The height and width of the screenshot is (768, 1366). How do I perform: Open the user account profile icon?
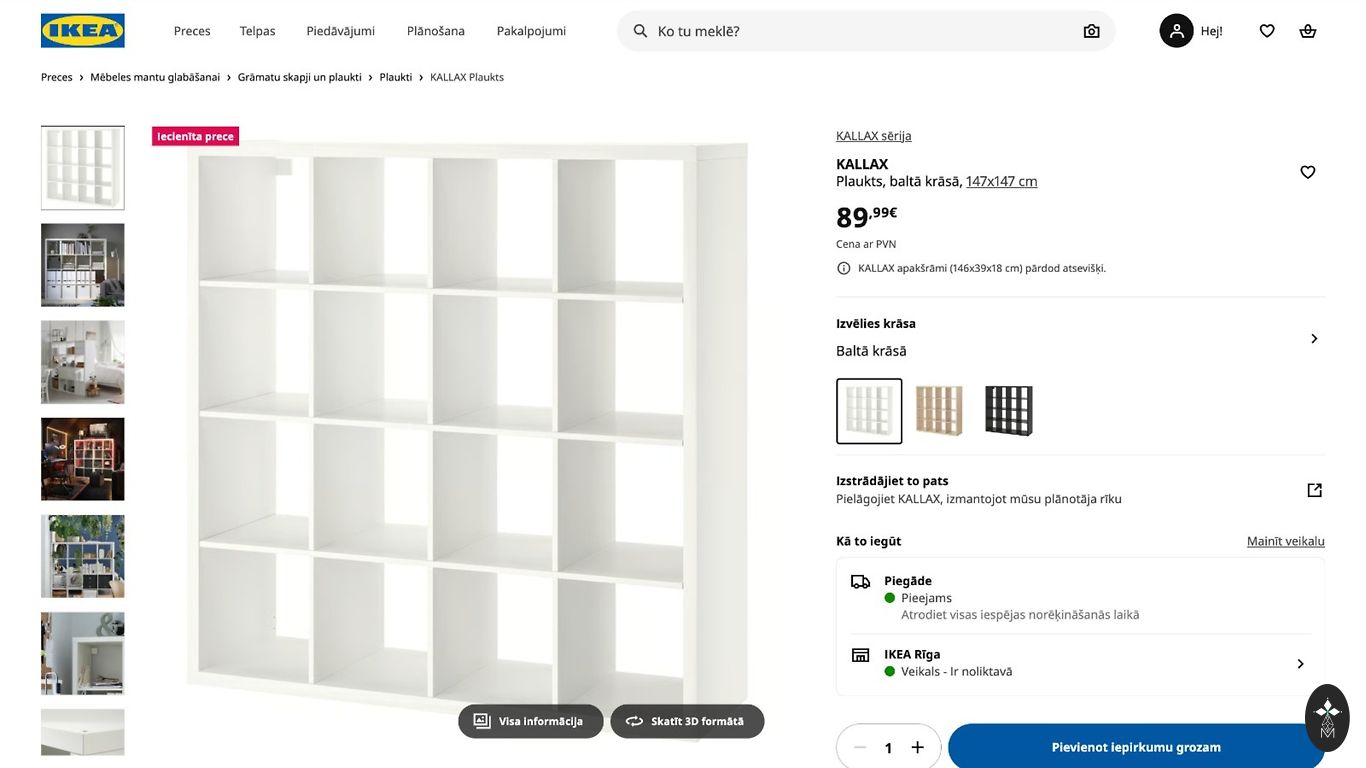pos(1176,31)
